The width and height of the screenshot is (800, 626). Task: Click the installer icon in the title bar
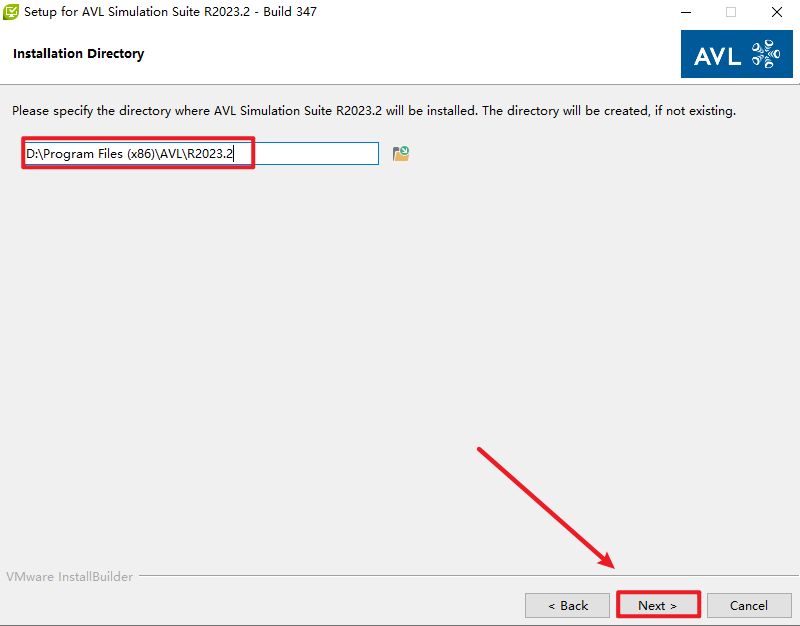click(12, 12)
